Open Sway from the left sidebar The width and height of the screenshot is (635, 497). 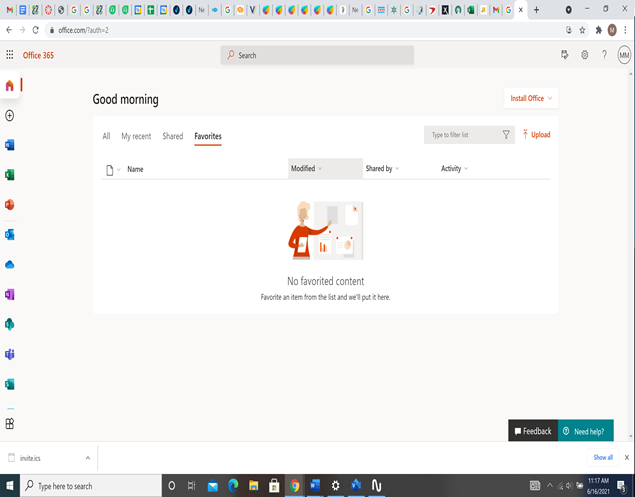click(x=10, y=384)
